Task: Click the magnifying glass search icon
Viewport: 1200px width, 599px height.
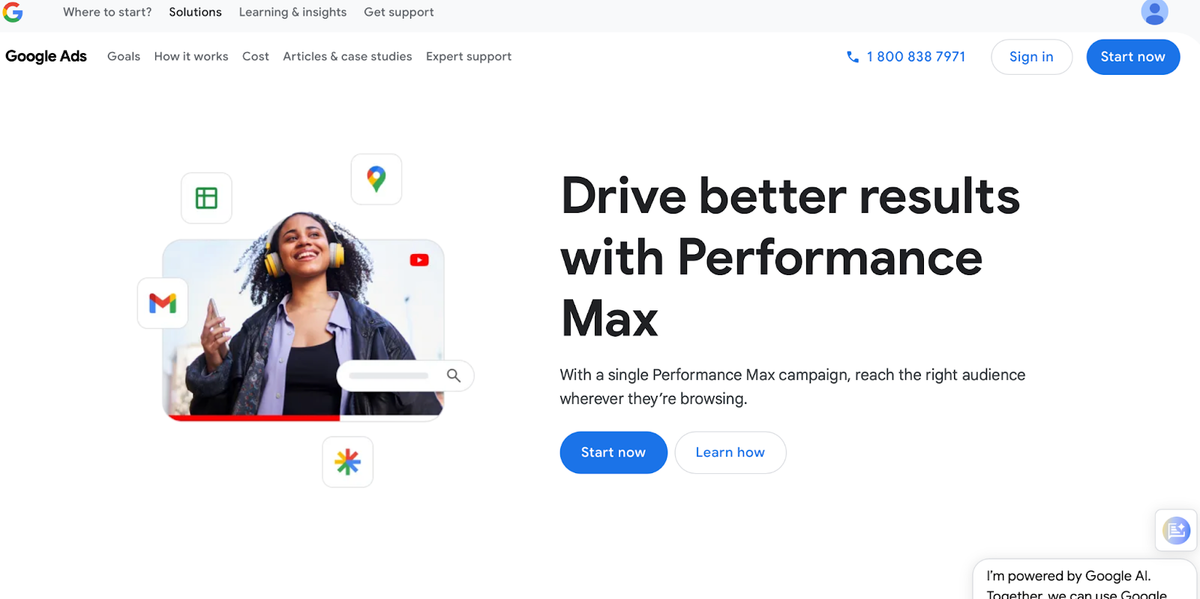Action: 454,375
